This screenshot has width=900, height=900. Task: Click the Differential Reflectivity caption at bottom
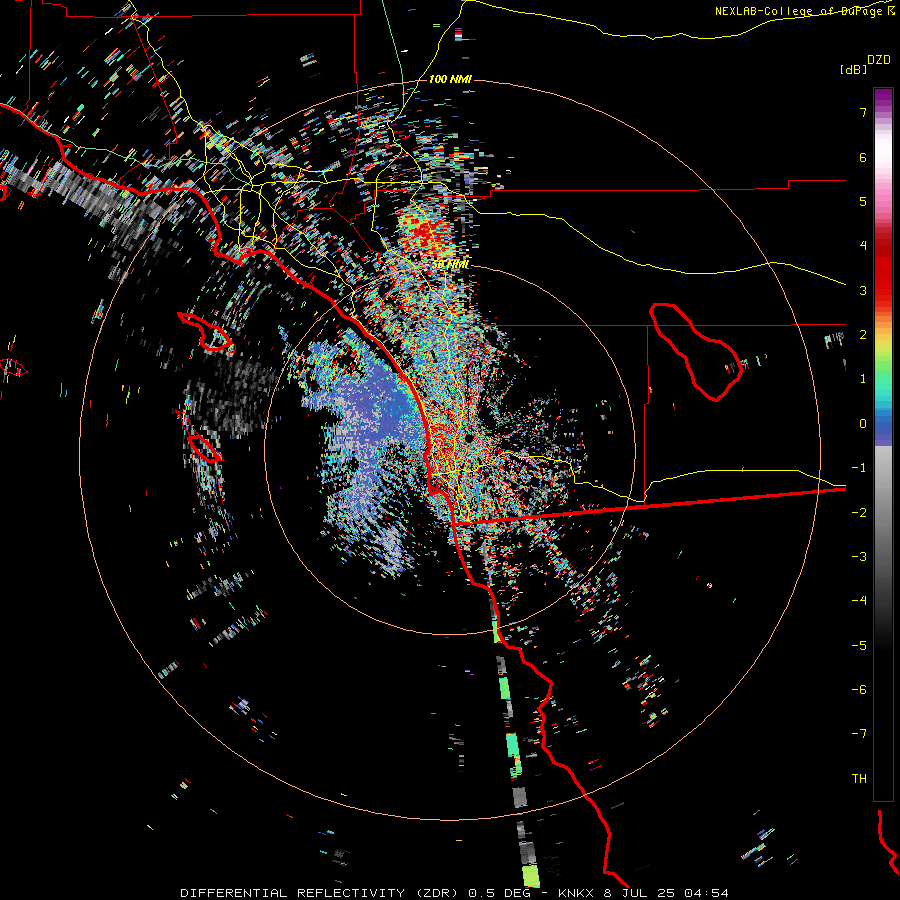(454, 893)
